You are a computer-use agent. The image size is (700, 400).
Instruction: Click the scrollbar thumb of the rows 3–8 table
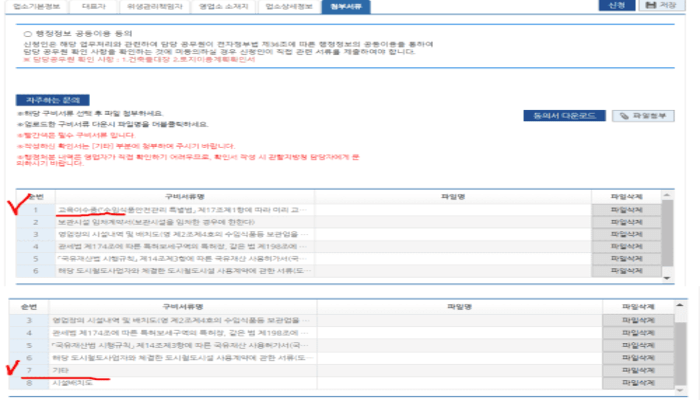click(680, 353)
